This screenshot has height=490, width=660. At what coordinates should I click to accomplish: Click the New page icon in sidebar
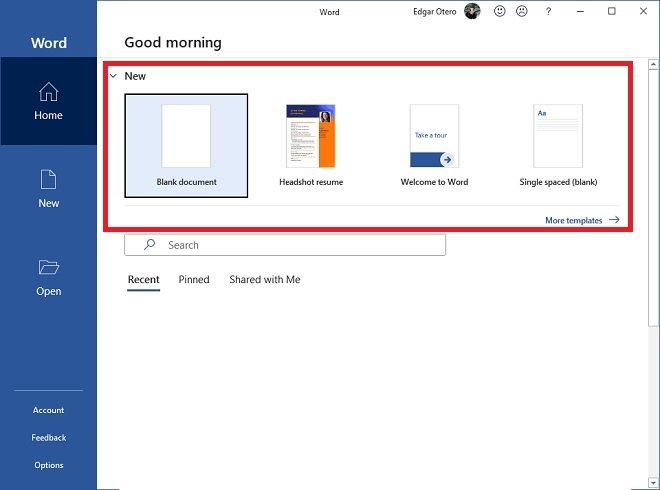coord(48,179)
